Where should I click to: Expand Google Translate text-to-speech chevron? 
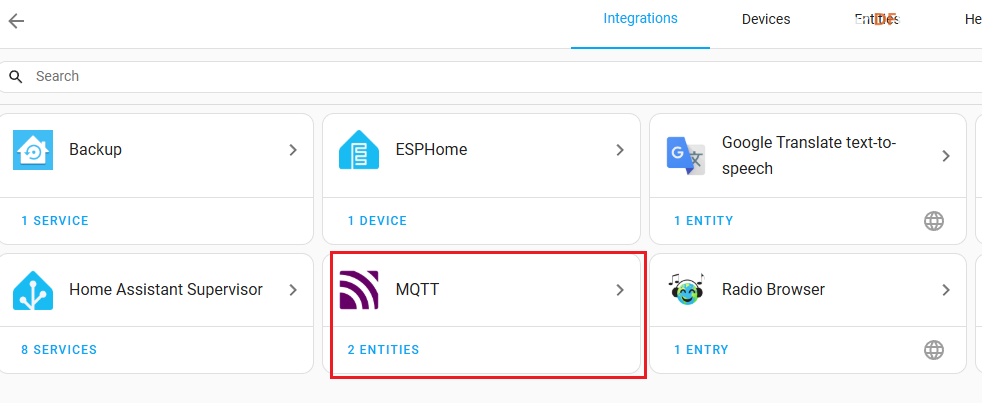[946, 155]
